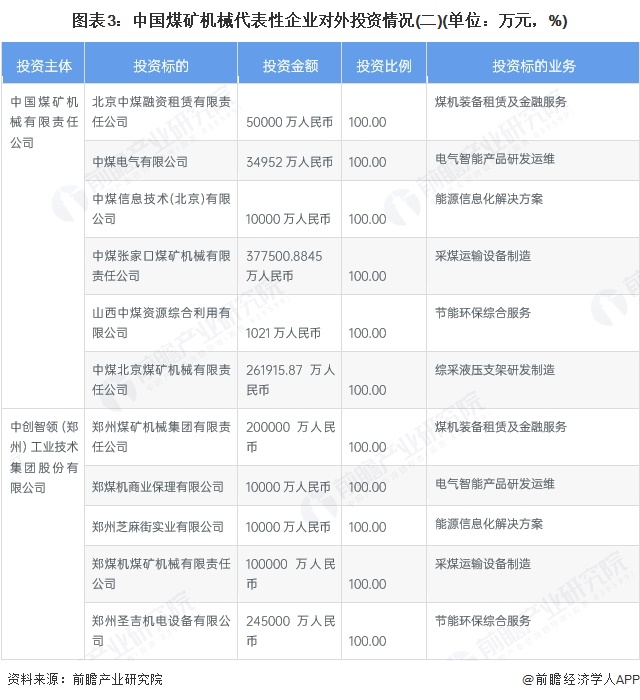Screen dimensions: 640x700
Task: Click the 投资标的 column header
Action: point(161,66)
